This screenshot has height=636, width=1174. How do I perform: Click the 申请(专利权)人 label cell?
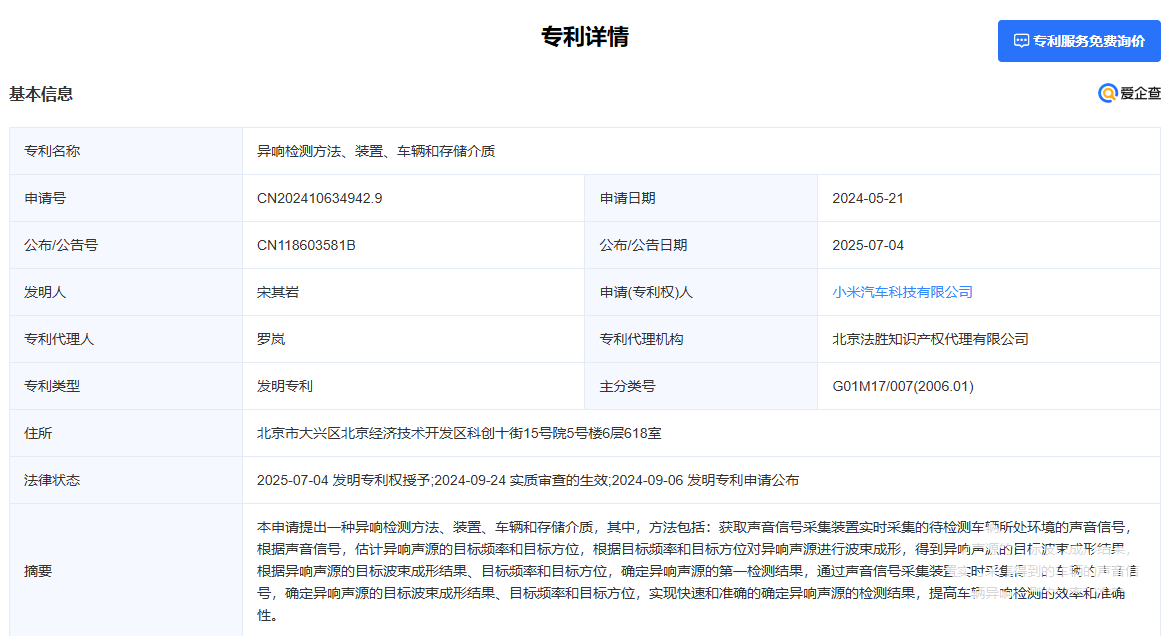(x=646, y=292)
